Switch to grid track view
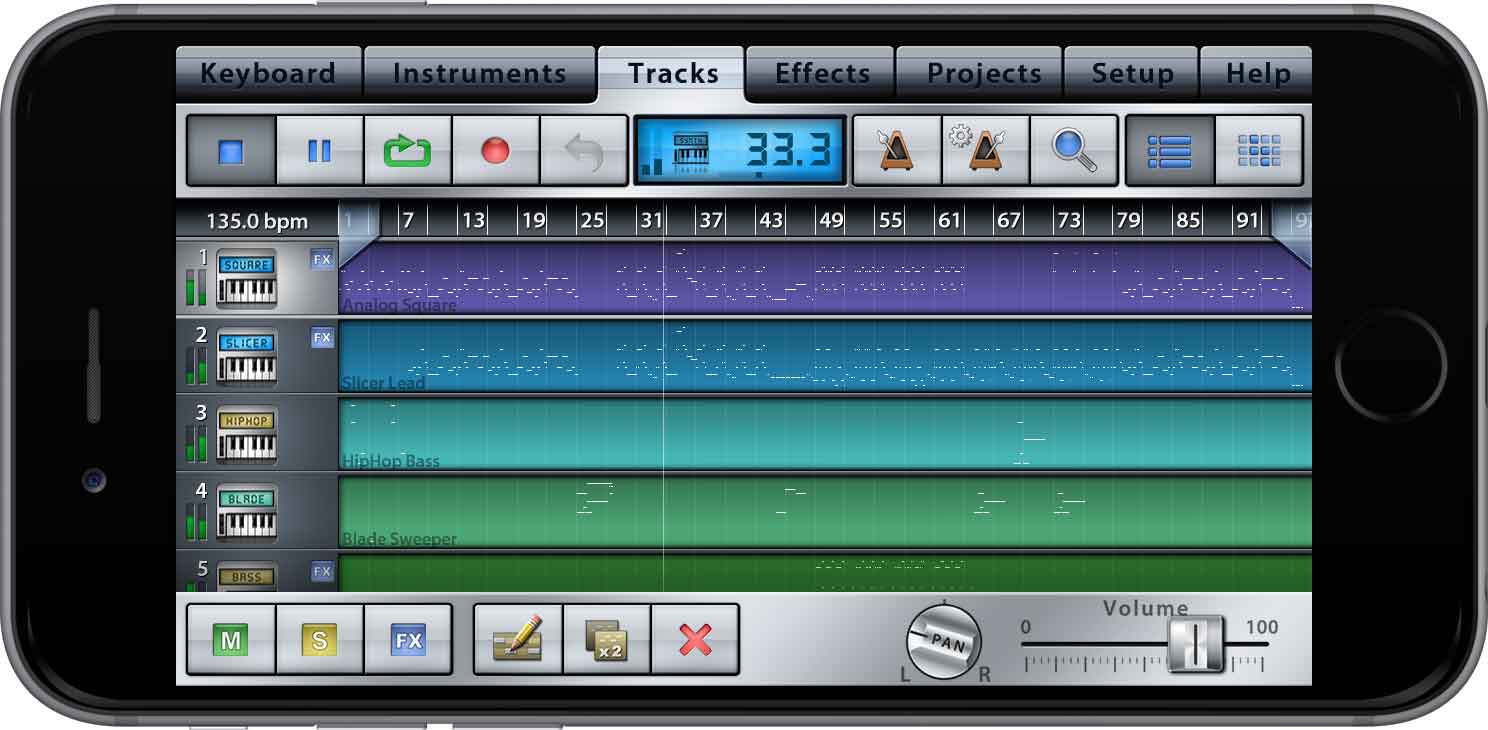Viewport: 1488px width, 730px height. [x=1258, y=151]
